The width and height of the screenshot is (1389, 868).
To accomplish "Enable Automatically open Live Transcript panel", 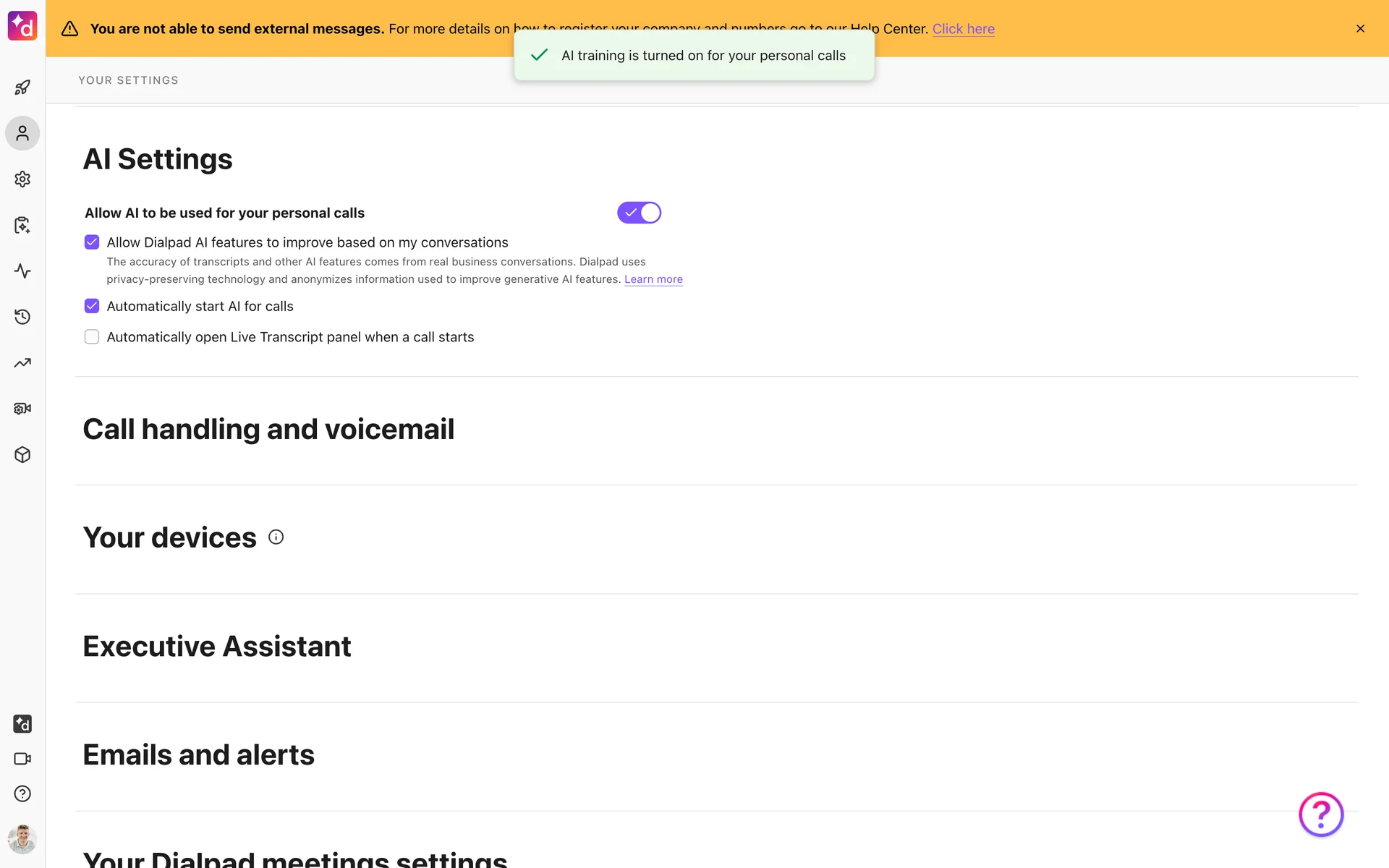I will pyautogui.click(x=92, y=337).
